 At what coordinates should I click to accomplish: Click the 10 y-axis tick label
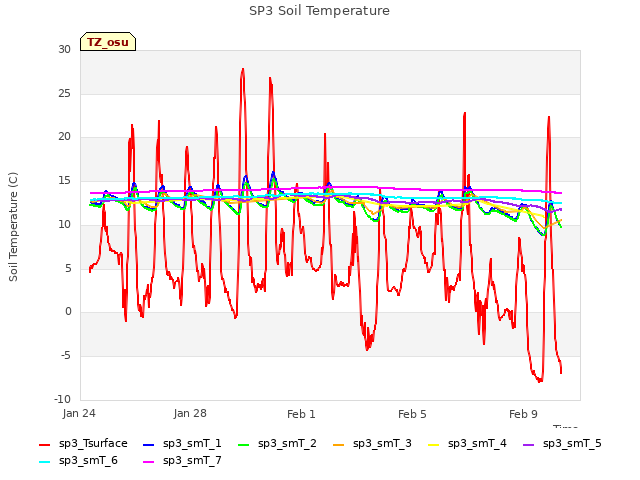[x=64, y=224]
